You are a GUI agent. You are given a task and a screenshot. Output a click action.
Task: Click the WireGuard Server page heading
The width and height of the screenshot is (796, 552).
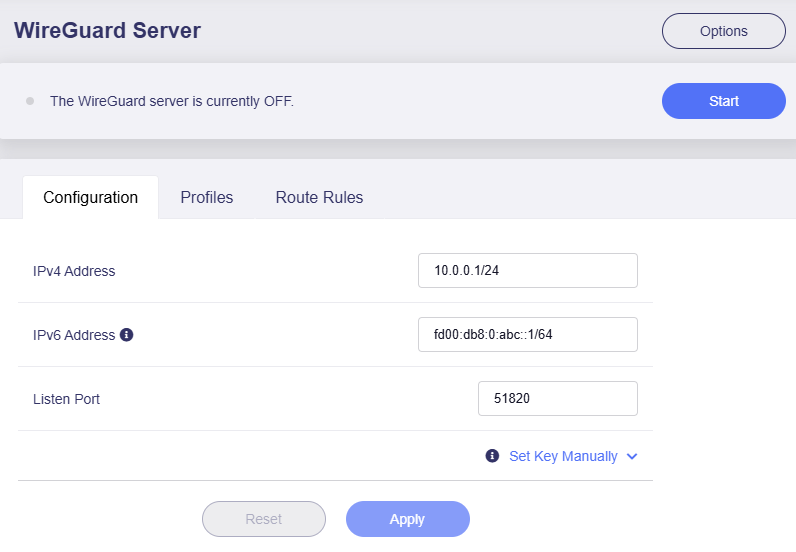point(107,30)
